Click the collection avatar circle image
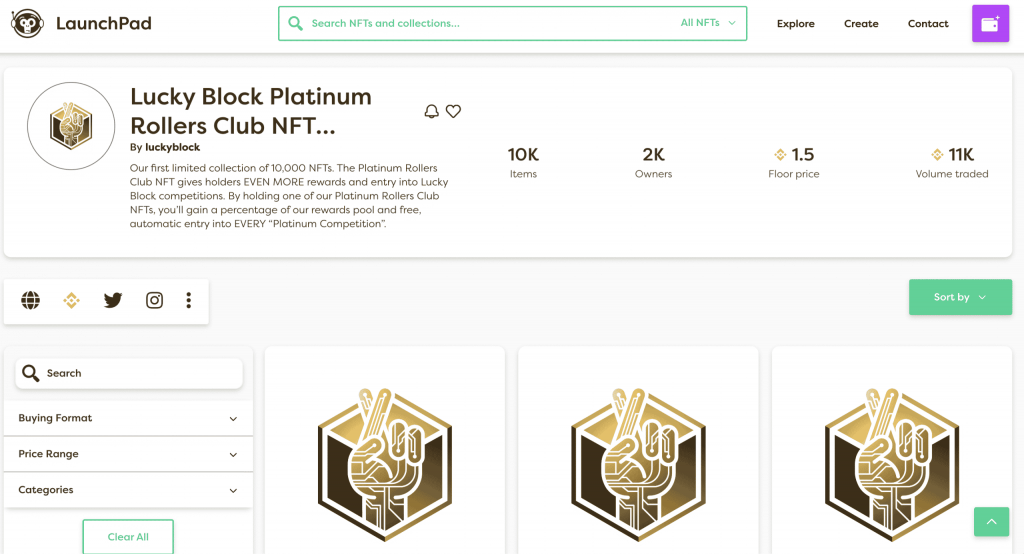 pos(71,126)
